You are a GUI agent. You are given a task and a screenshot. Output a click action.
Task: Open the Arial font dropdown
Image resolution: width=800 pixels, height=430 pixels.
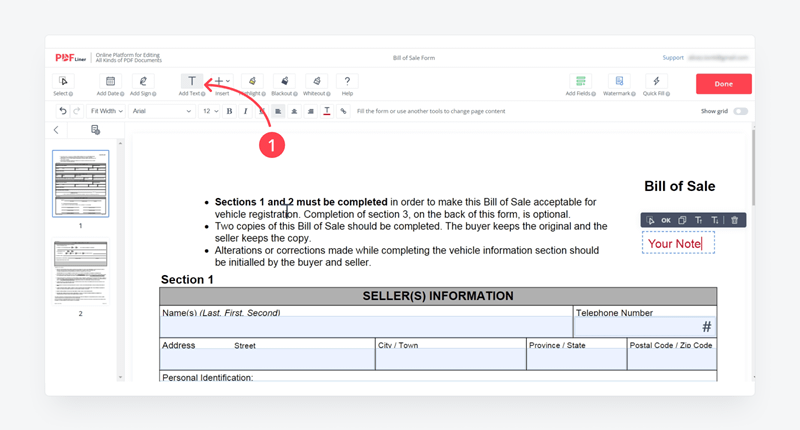click(161, 111)
